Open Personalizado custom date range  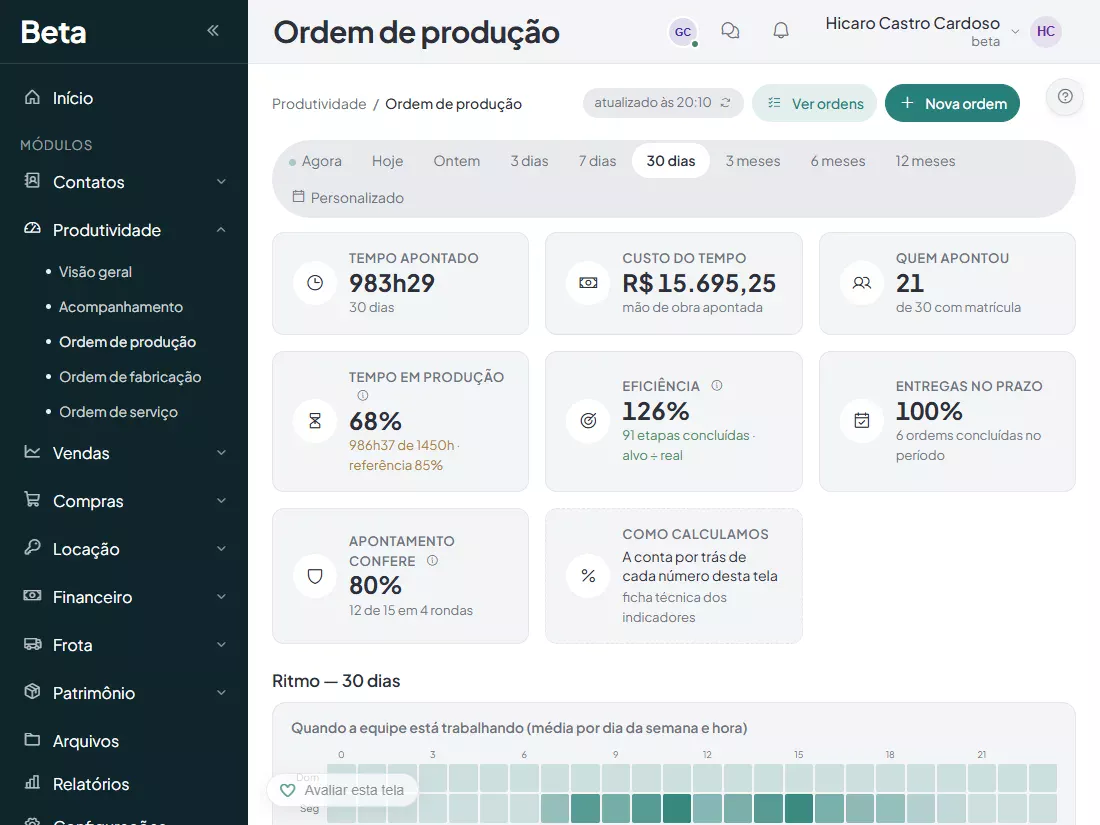[x=348, y=198]
